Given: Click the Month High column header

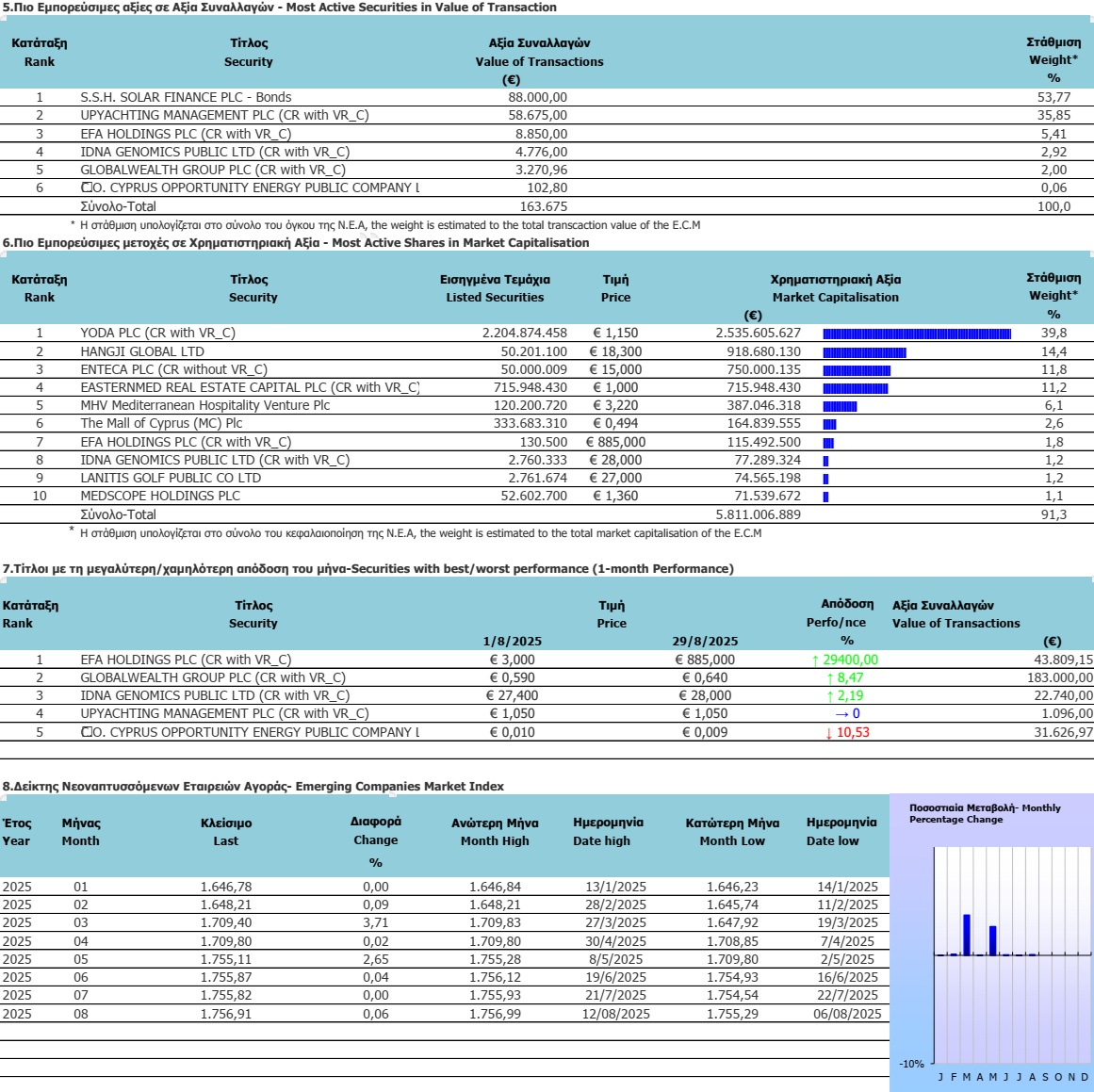Looking at the screenshot, I should 495,840.
